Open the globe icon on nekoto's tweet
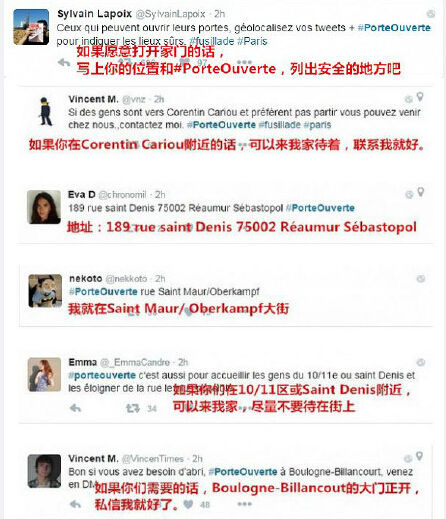 (x=421, y=279)
